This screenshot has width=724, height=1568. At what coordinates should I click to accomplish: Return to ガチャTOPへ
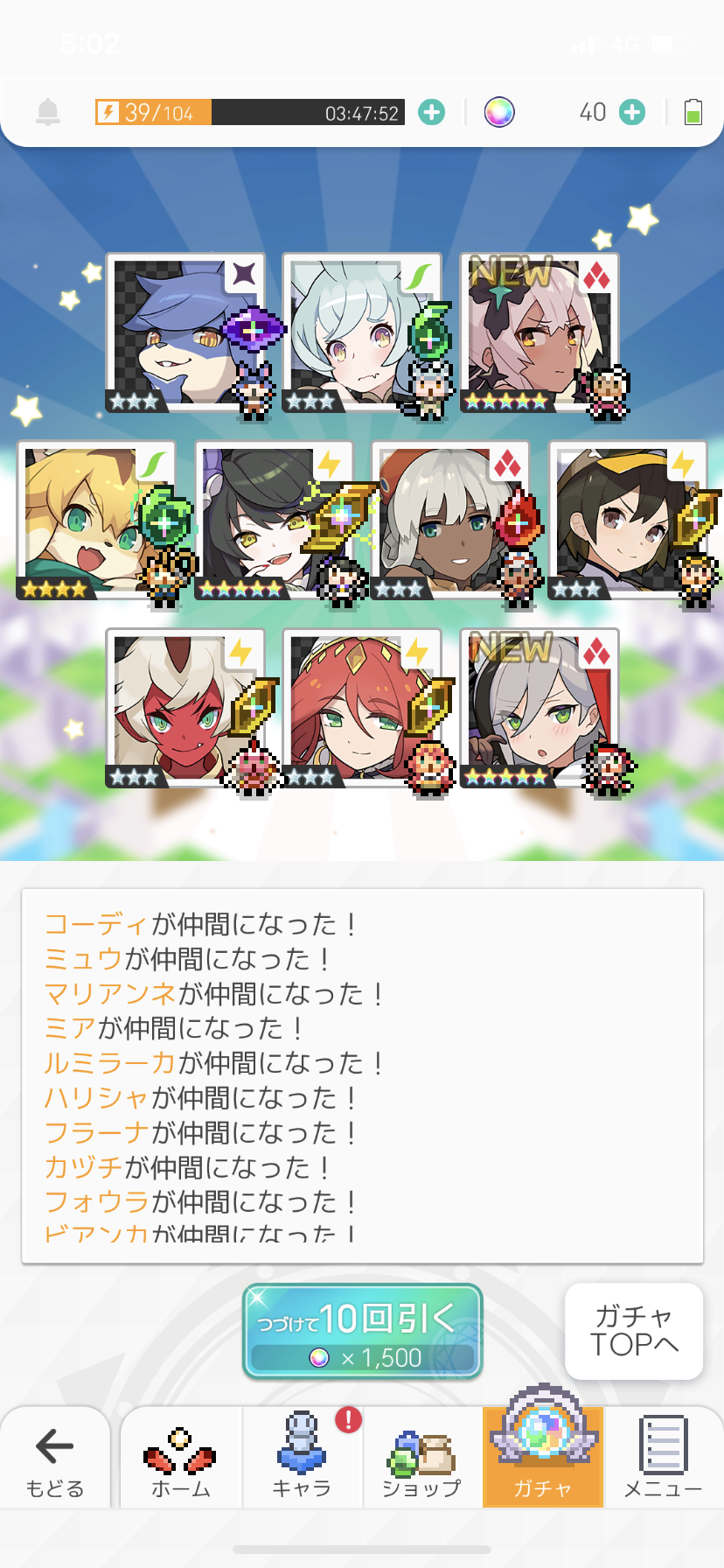click(634, 1331)
